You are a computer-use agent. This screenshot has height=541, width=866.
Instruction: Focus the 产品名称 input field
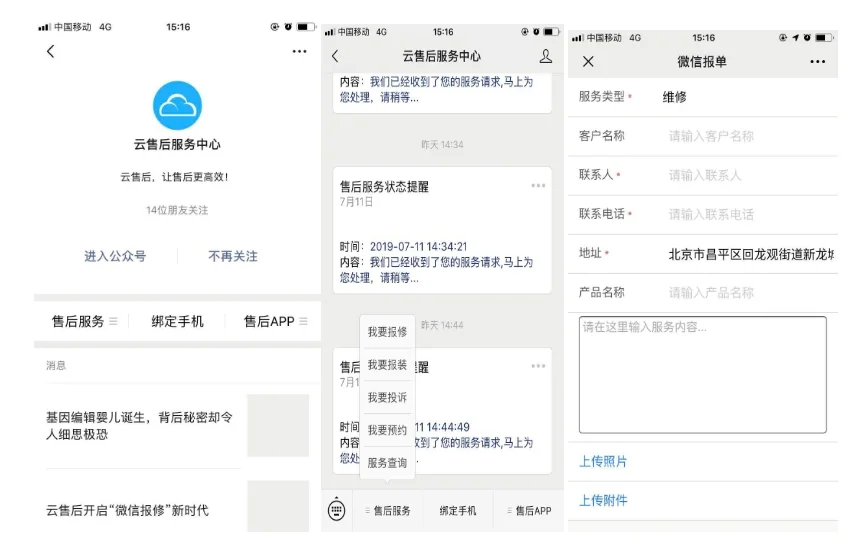[752, 293]
